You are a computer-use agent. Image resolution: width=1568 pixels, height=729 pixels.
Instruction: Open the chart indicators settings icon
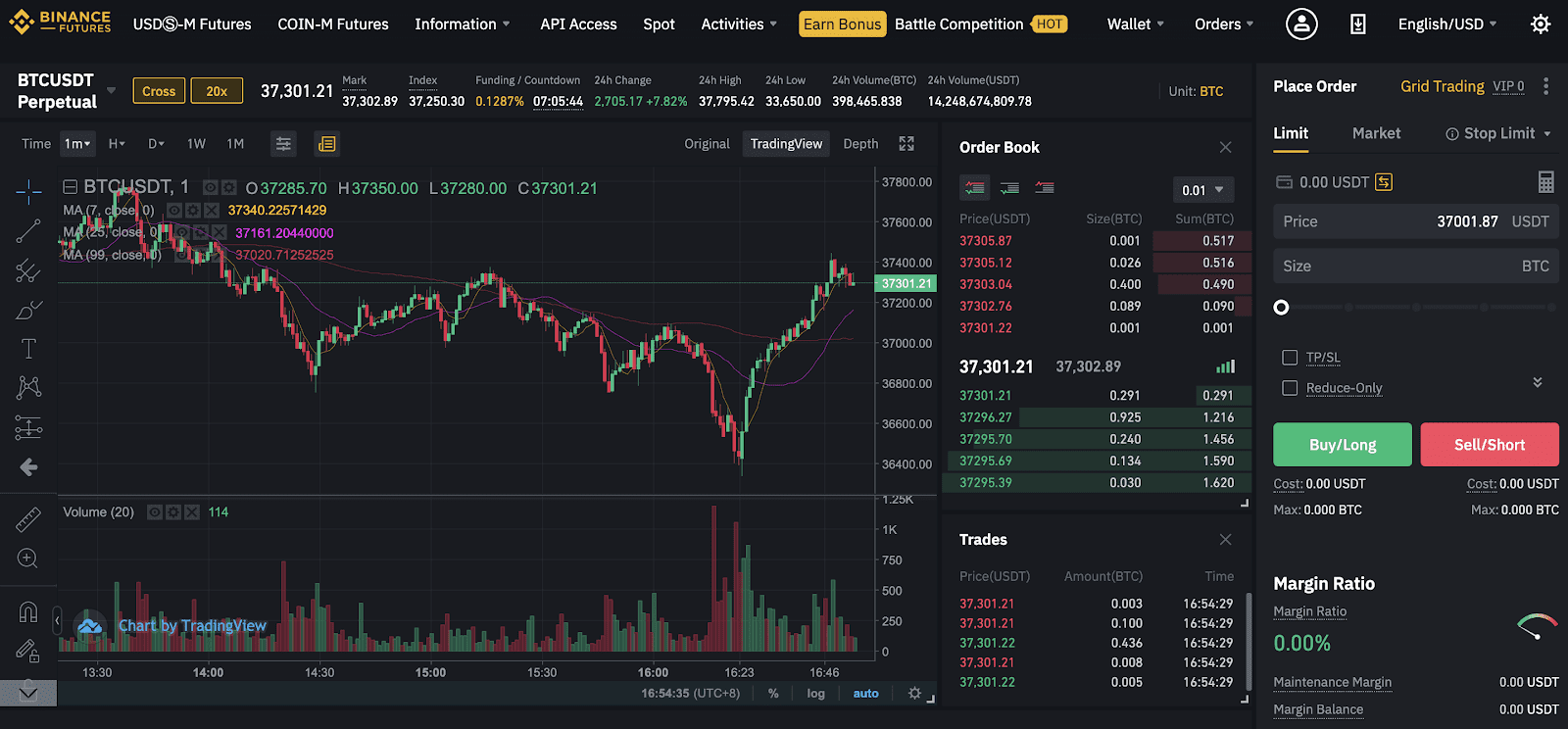(283, 144)
